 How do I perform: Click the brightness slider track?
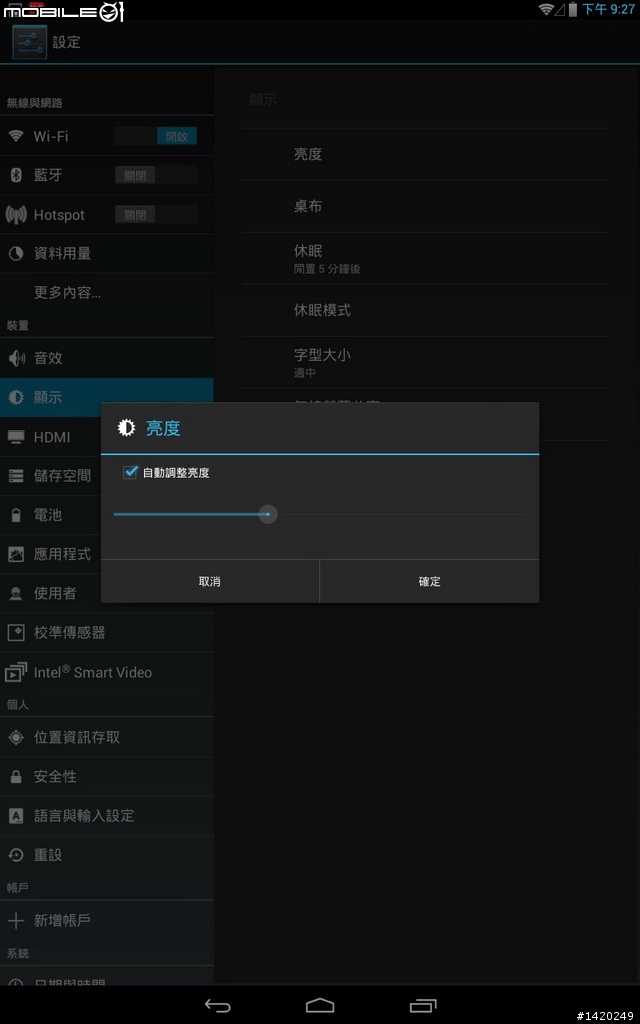pos(320,515)
